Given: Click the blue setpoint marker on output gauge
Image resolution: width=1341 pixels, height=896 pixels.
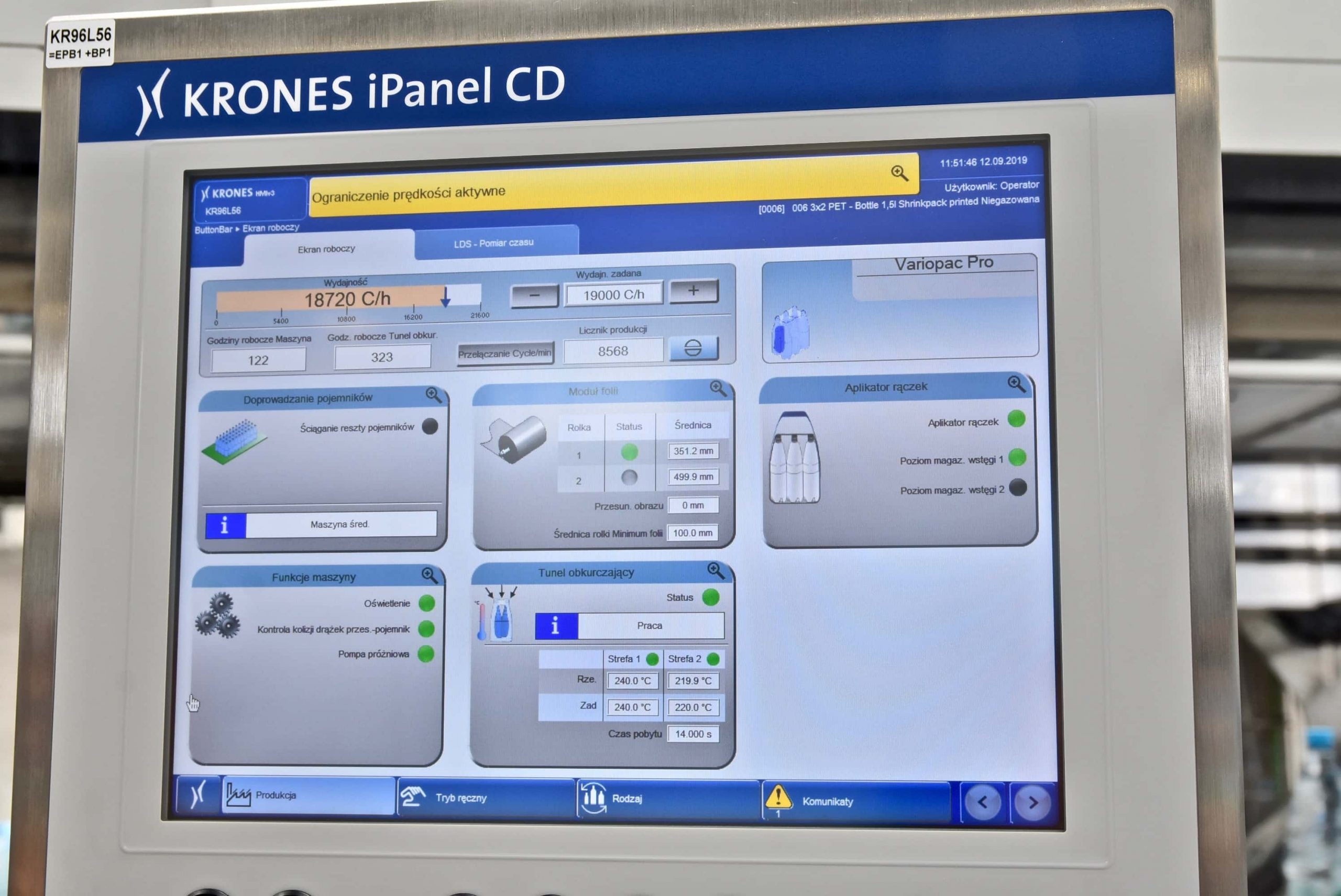Looking at the screenshot, I should [445, 297].
